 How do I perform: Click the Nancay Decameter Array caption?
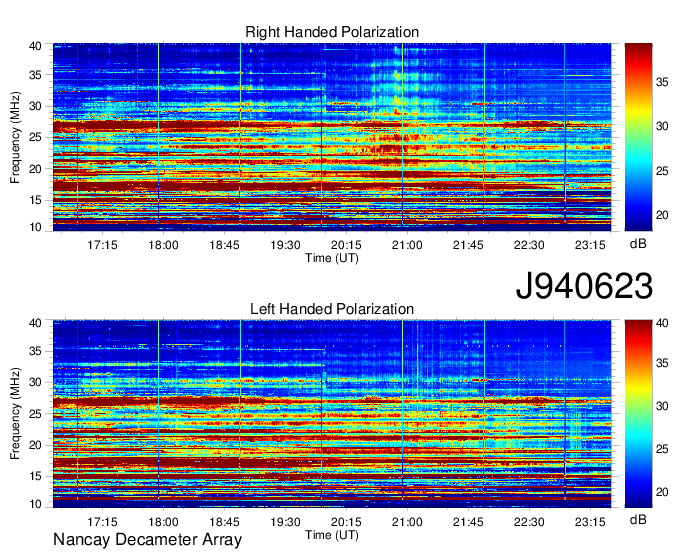147,539
